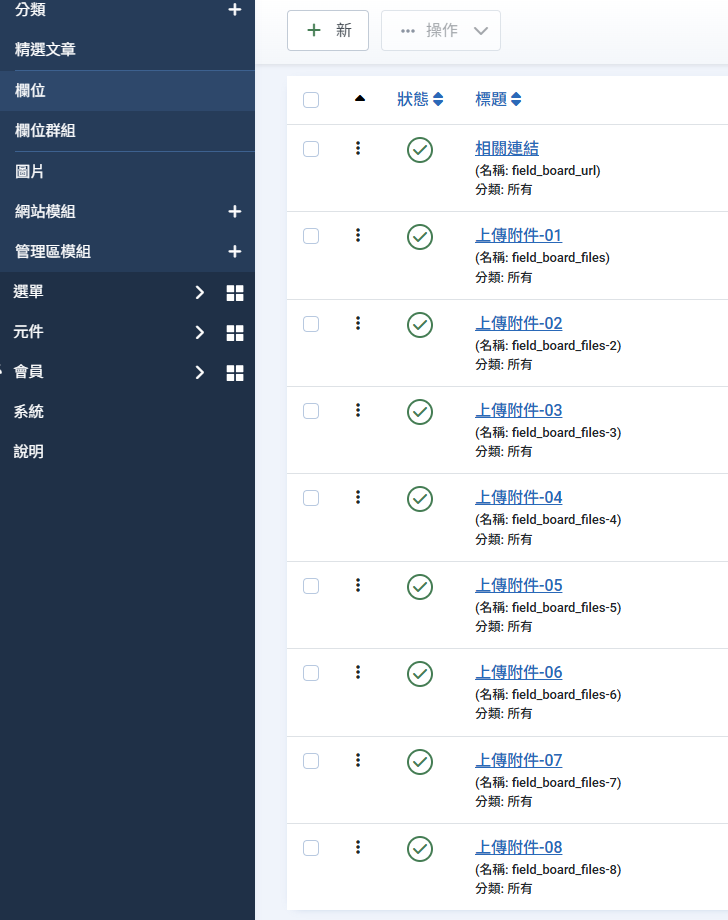Viewport: 728px width, 920px height.
Task: Expand the 選單 sidebar chevron
Action: (x=200, y=292)
